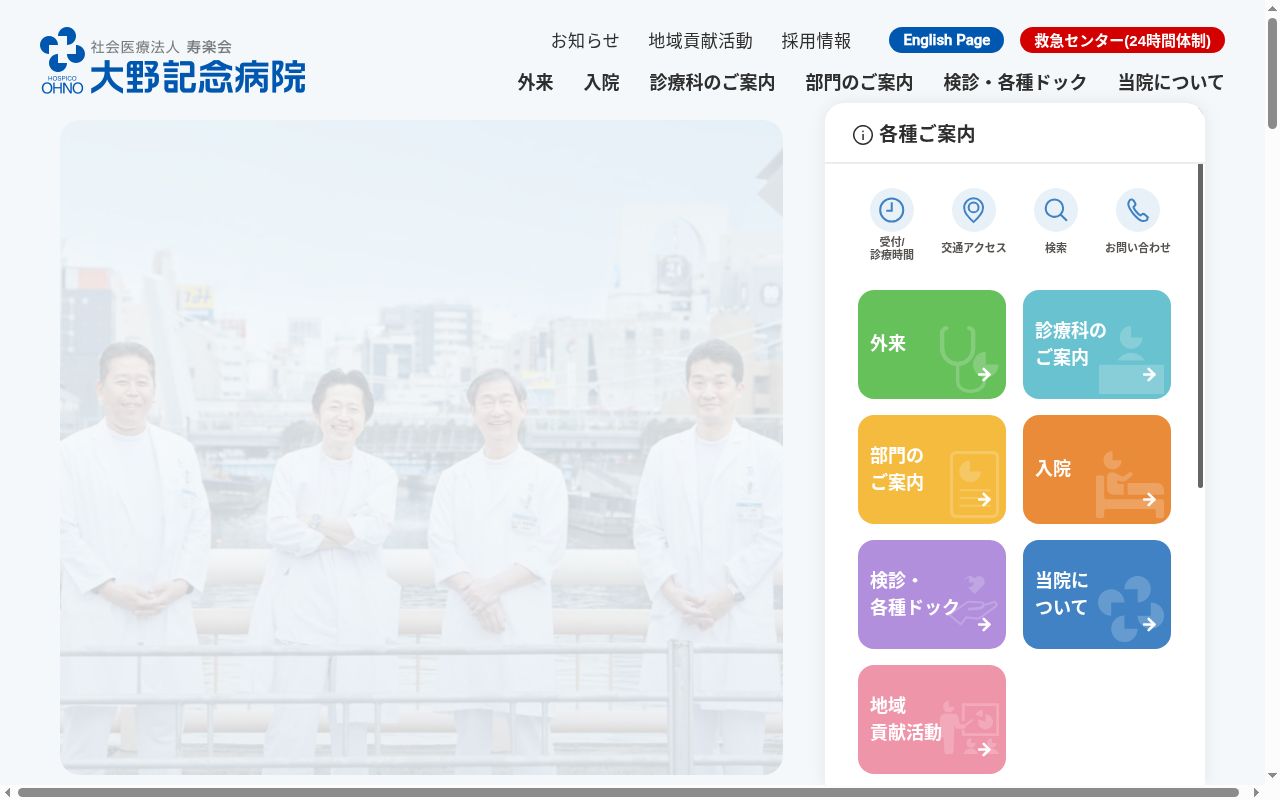Open the 交通アクセス map pin icon

click(x=973, y=210)
